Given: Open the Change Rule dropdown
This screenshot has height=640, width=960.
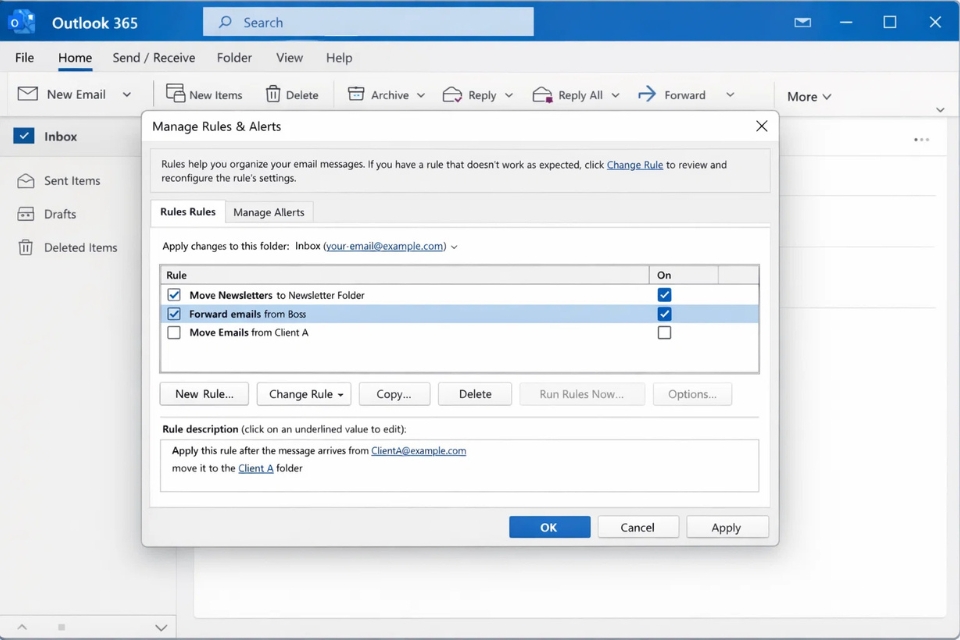Looking at the screenshot, I should pos(304,393).
